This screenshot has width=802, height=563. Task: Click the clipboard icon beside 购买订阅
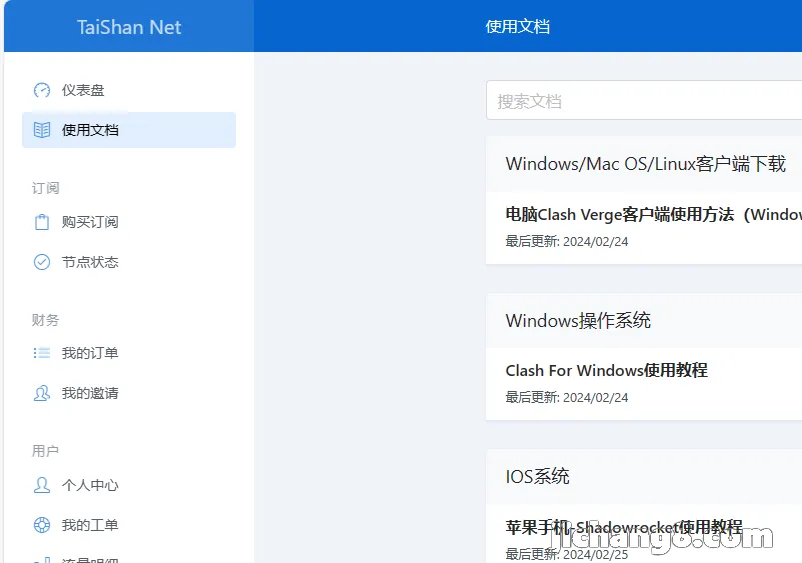42,222
